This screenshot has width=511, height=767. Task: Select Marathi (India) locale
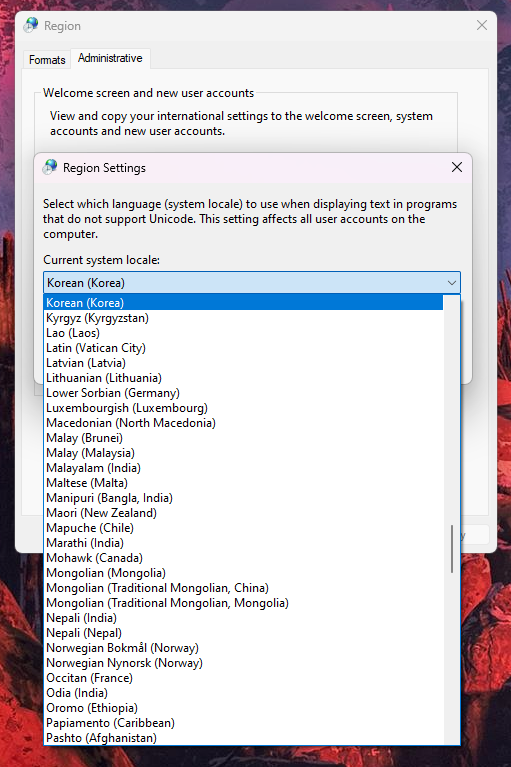coord(244,543)
